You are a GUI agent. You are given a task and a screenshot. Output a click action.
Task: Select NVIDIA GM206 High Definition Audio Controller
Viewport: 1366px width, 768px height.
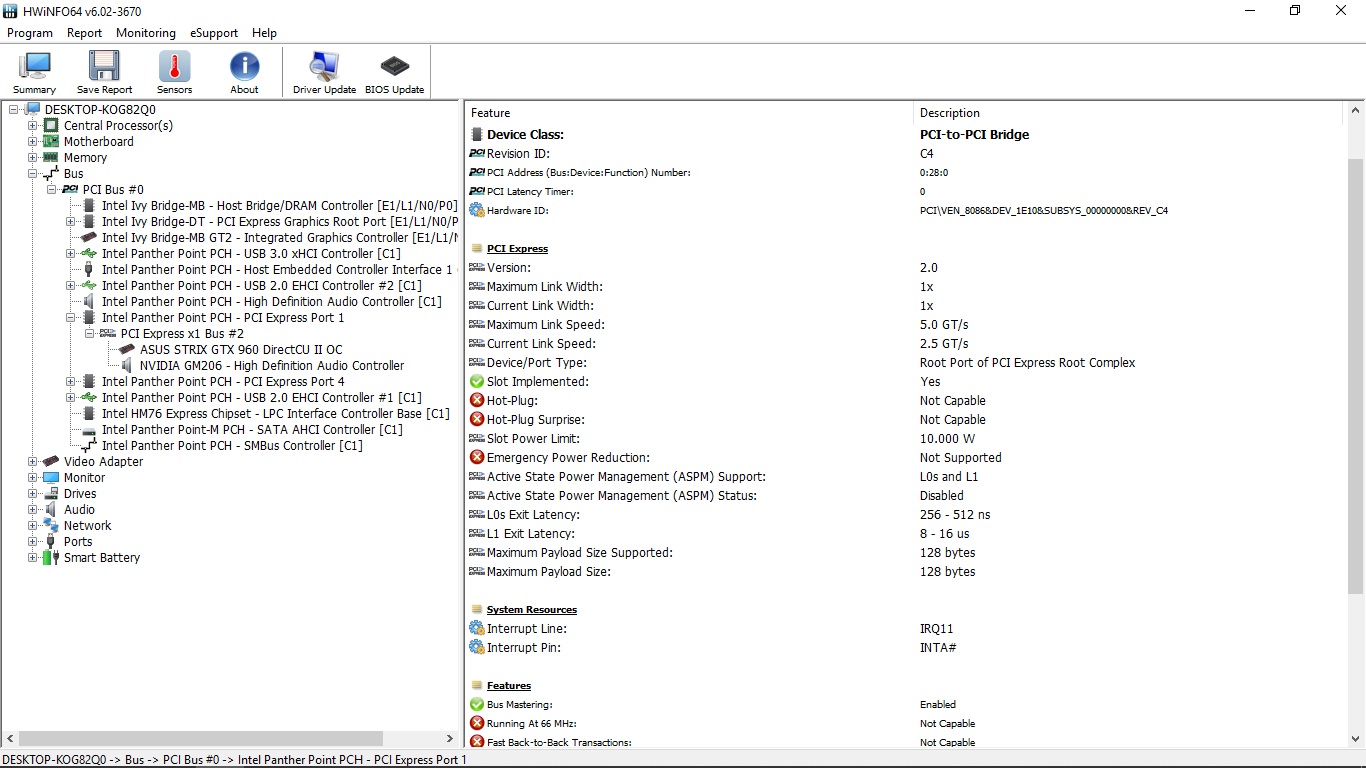coord(272,366)
